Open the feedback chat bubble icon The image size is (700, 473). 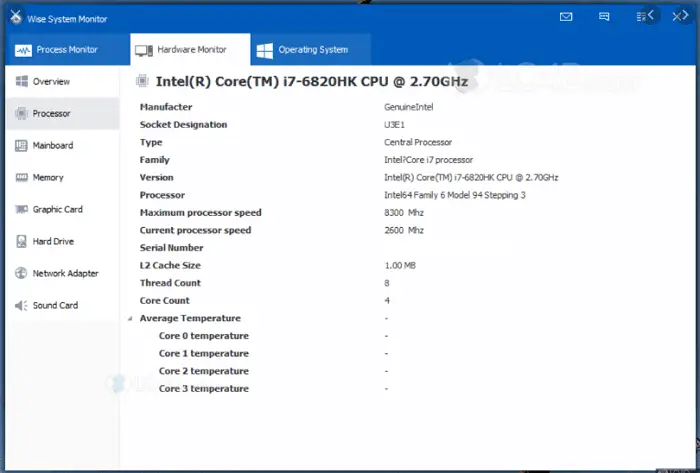[604, 17]
